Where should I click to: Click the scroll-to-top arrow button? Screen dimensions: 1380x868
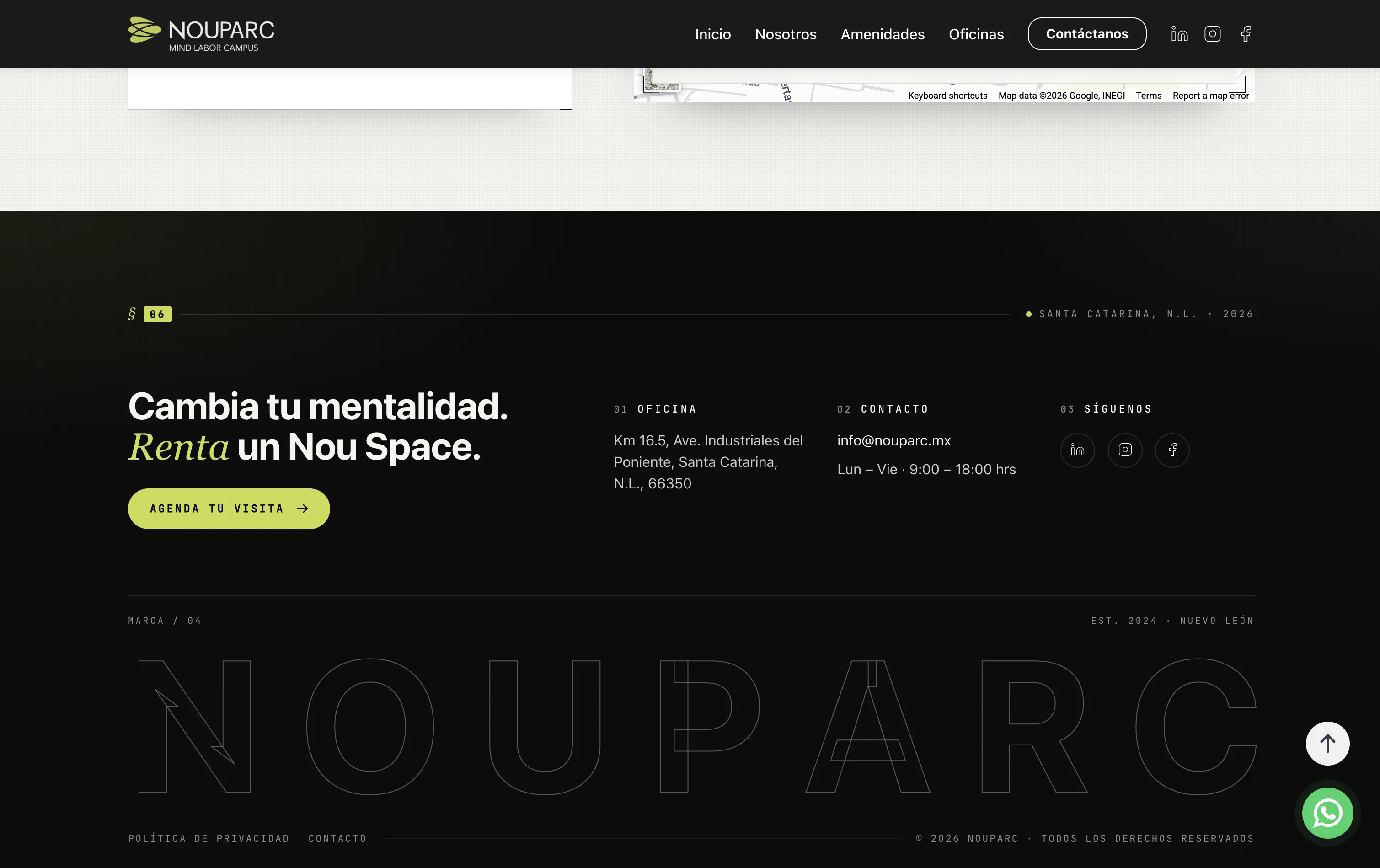point(1327,744)
